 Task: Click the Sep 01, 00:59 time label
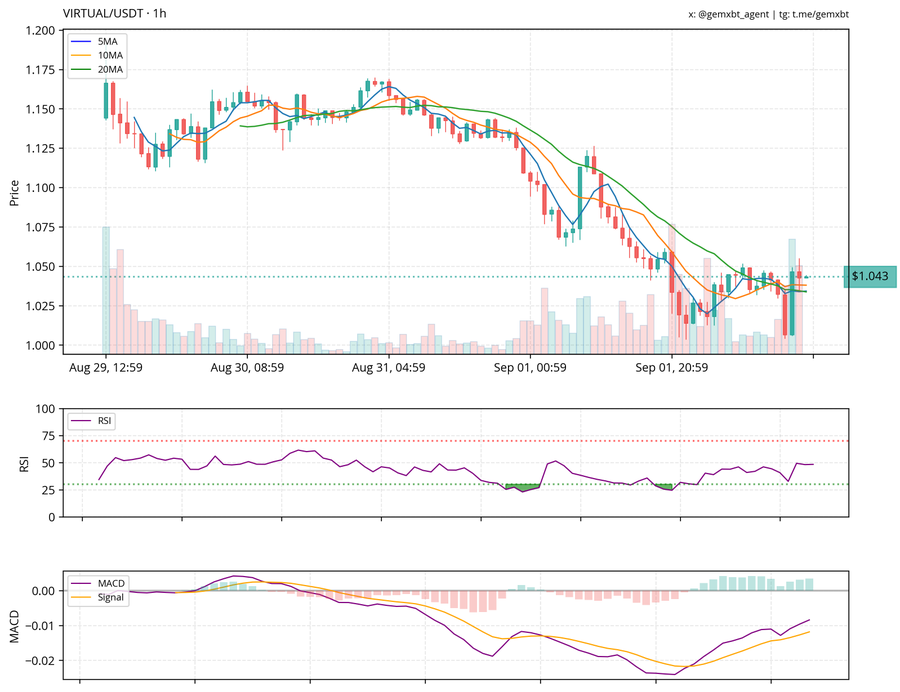point(530,367)
